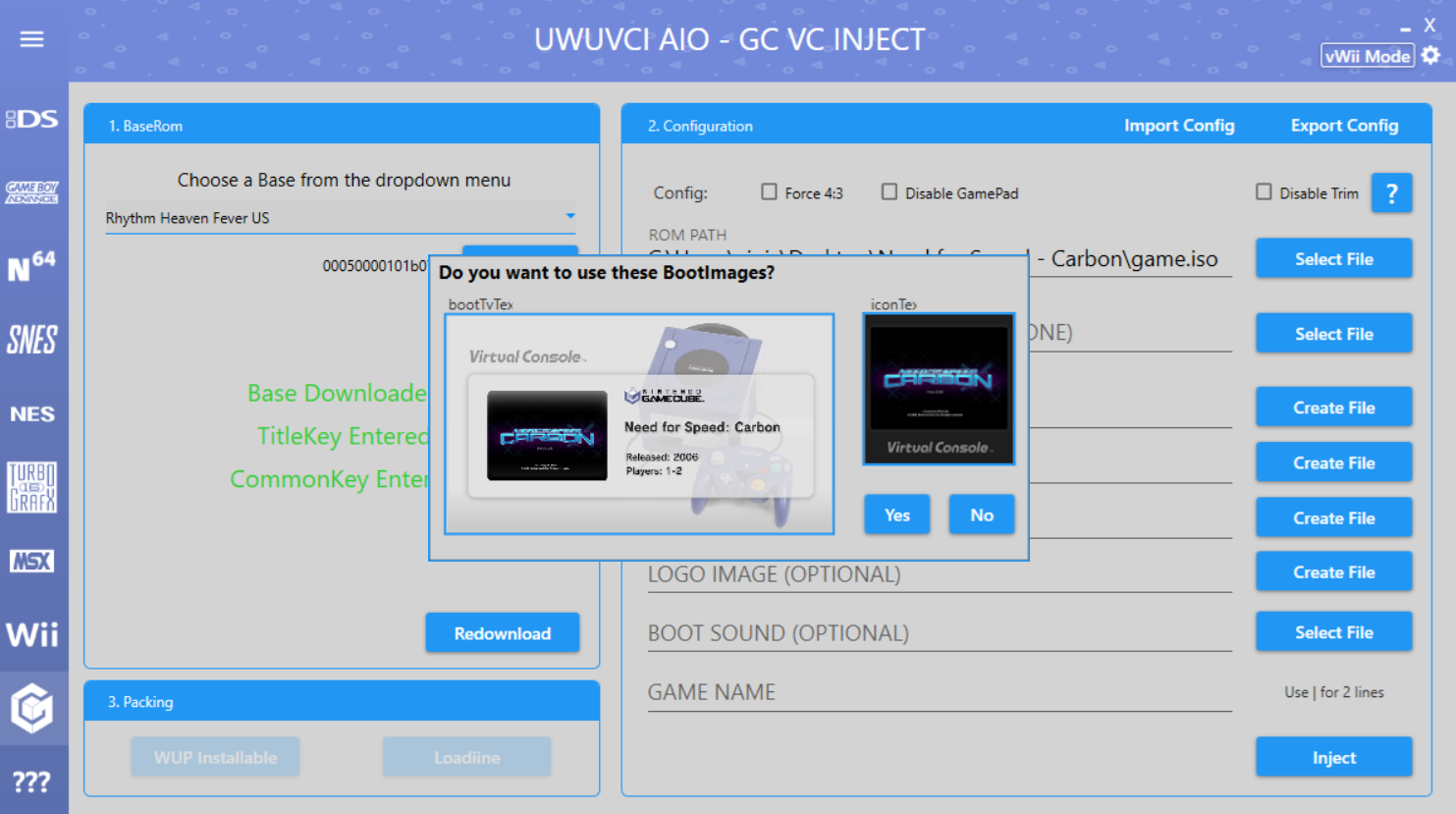Switch to the N64 injector
The height and width of the screenshot is (814, 1456).
(x=32, y=266)
